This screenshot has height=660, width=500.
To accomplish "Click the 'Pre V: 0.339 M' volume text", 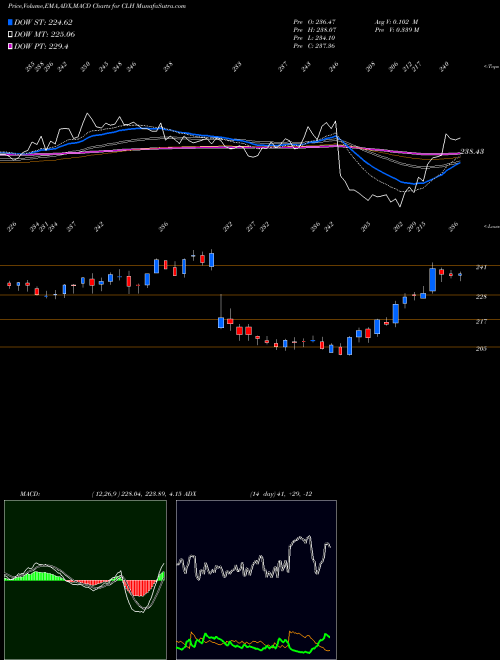I will point(396,30).
